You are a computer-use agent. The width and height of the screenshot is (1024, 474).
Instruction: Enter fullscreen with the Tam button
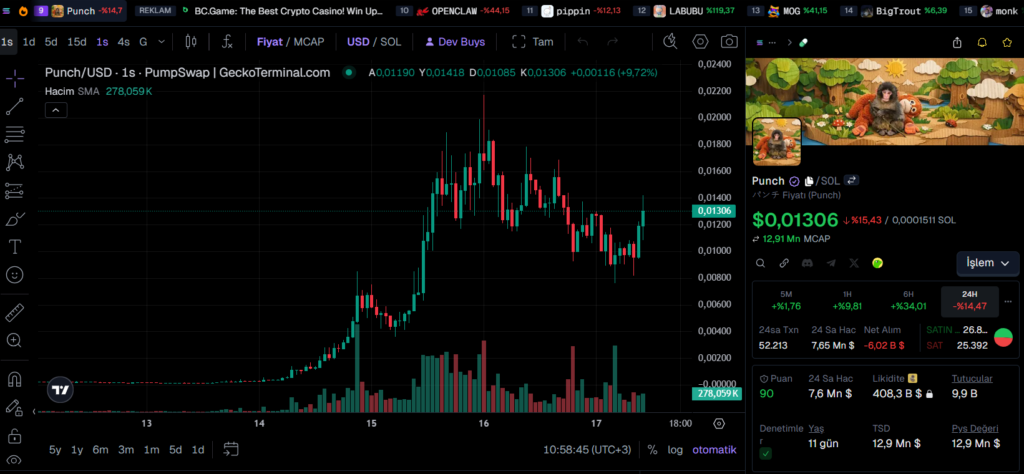click(x=533, y=42)
